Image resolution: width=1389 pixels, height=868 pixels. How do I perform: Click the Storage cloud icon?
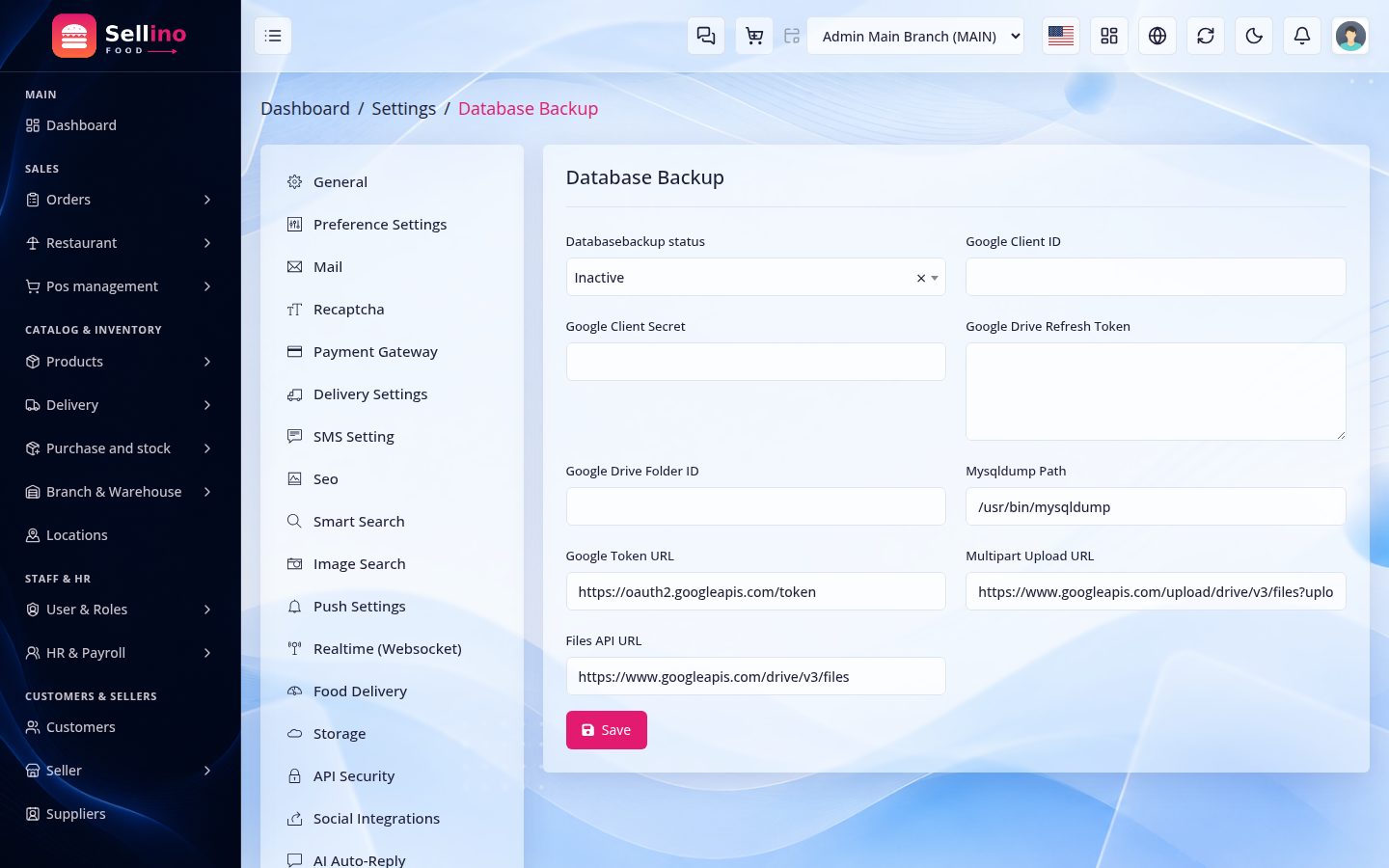pos(295,734)
